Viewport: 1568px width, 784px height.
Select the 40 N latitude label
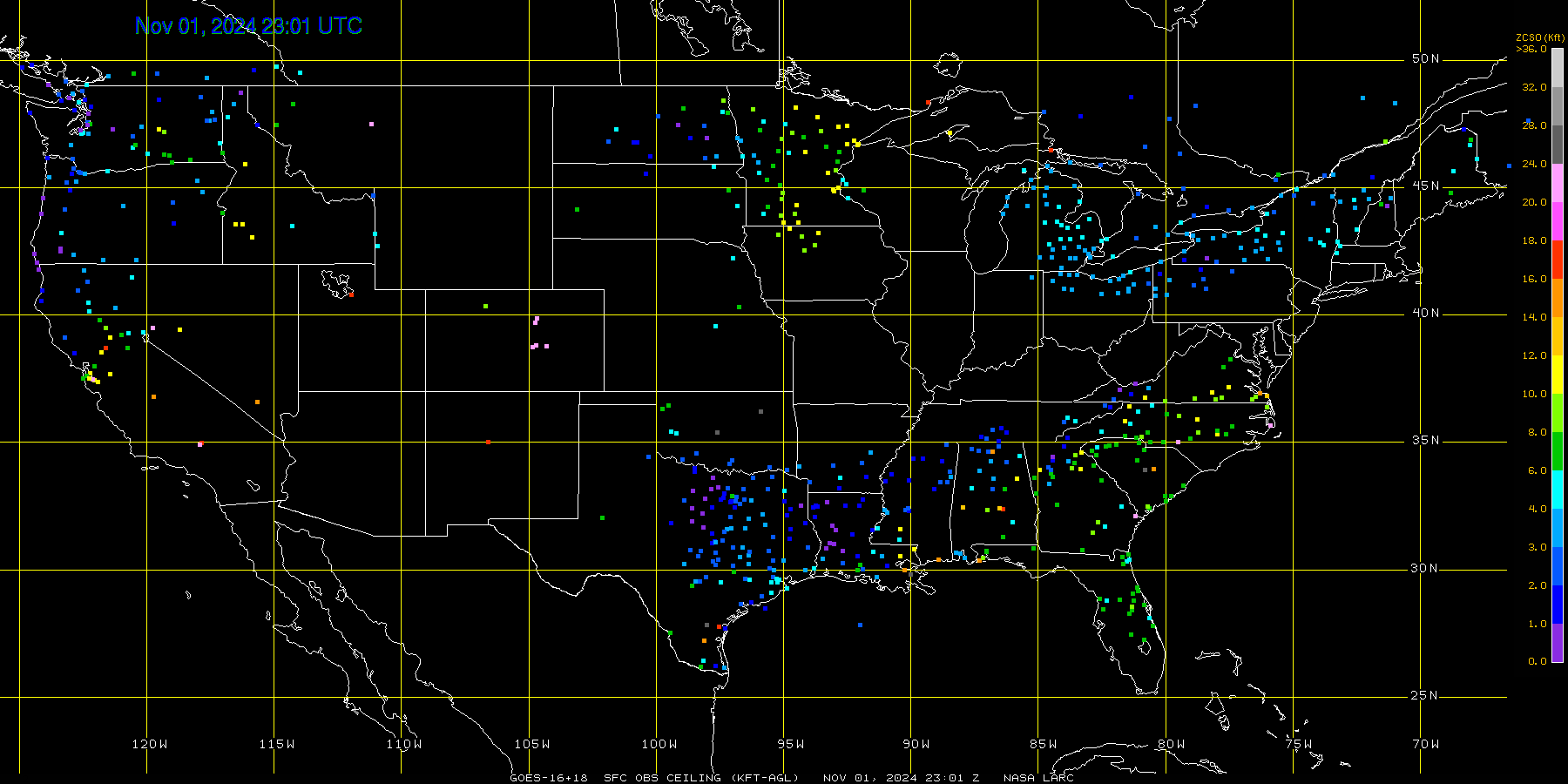(1426, 313)
